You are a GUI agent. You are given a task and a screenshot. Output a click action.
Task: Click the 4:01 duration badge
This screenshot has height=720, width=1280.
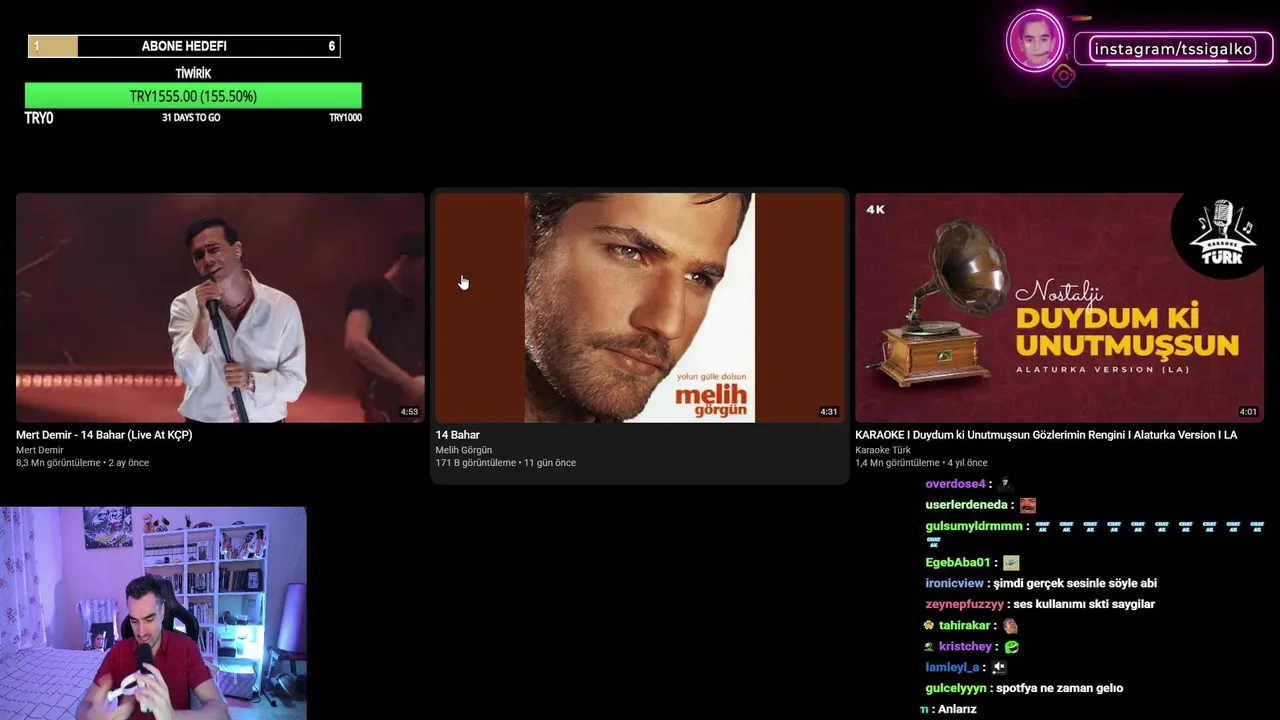point(1248,412)
